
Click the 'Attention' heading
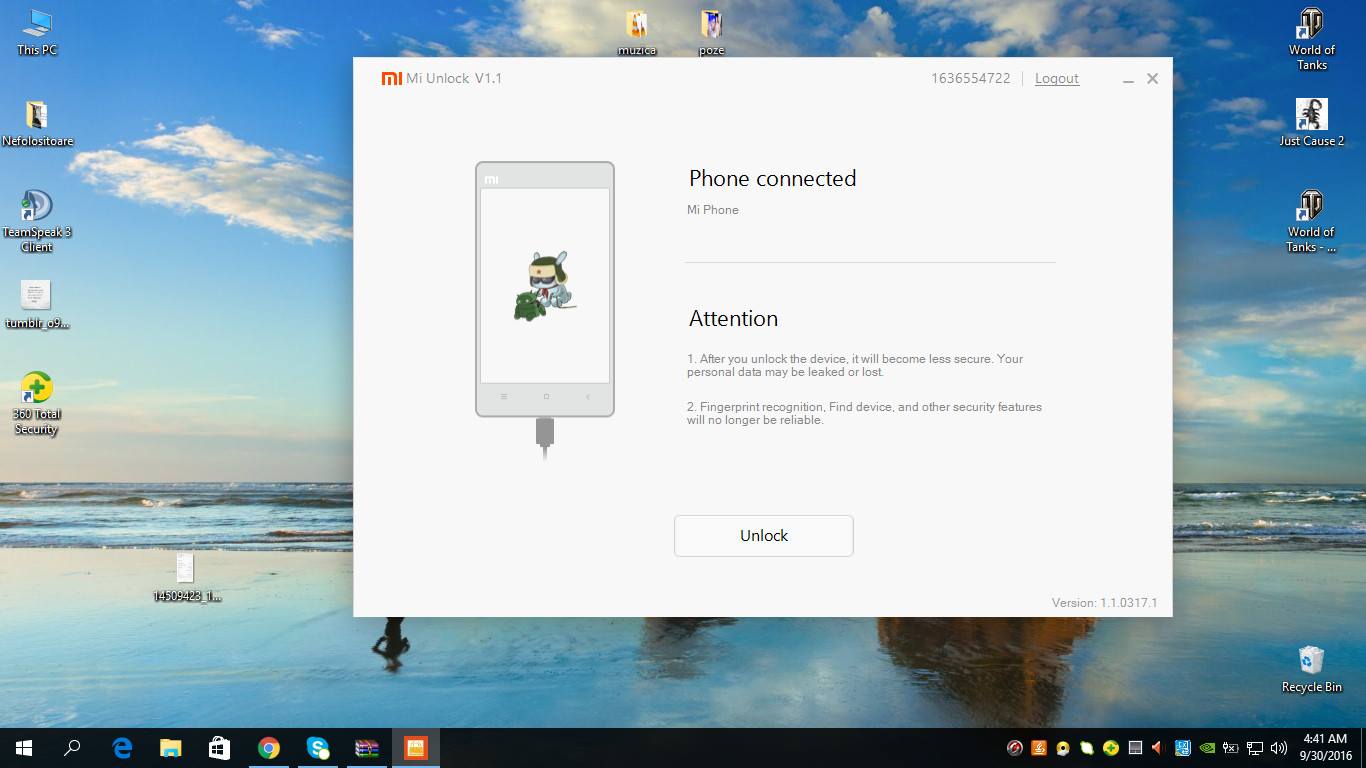(x=733, y=318)
